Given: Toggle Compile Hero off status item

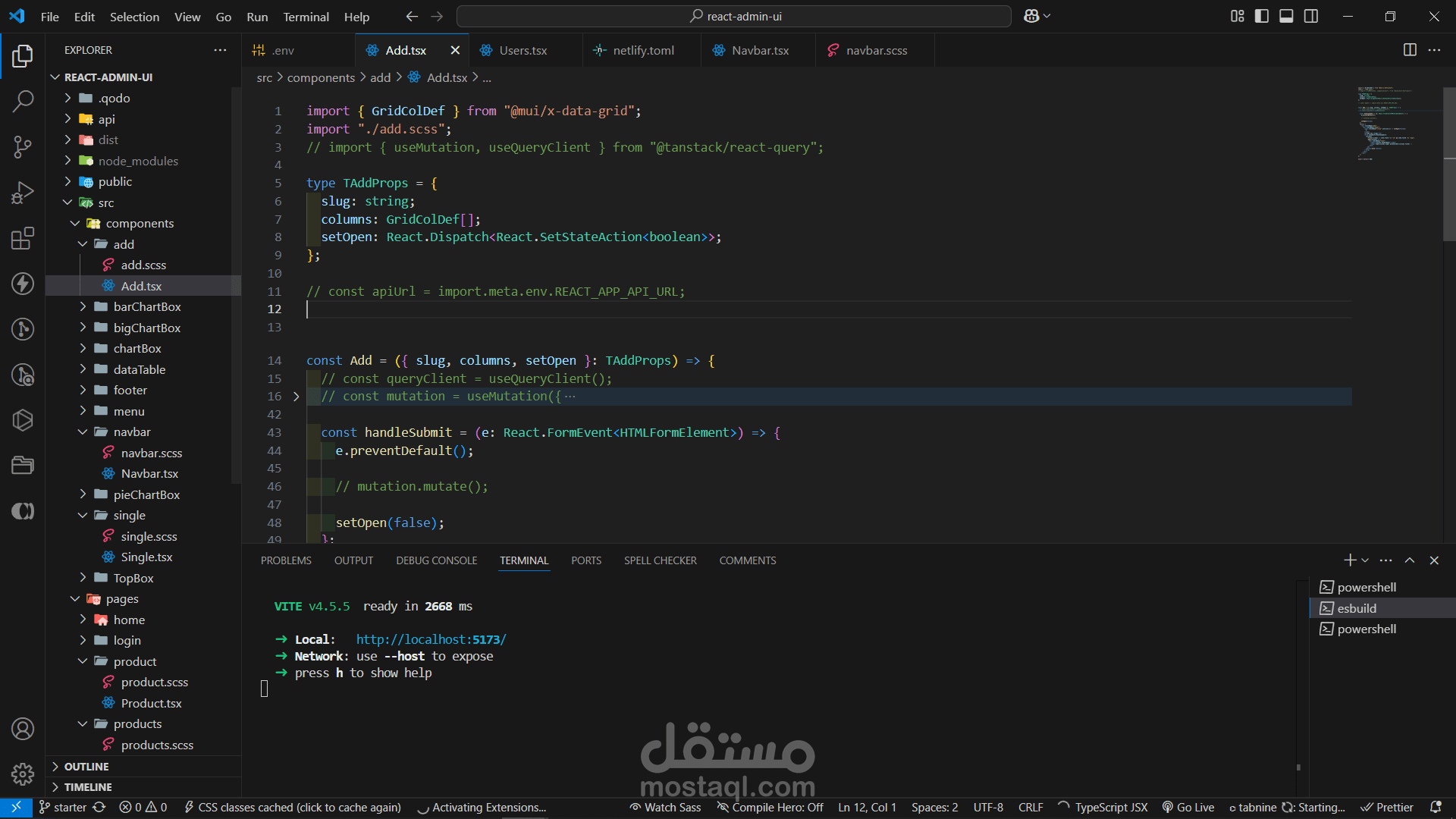Looking at the screenshot, I should 770,808.
